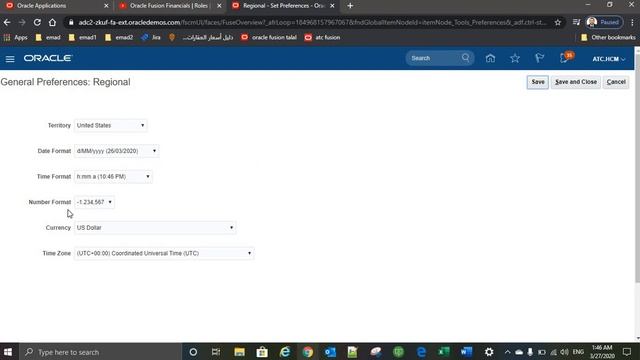Close the Oracle Applications tab
Viewport: 640px width, 360px height.
[x=106, y=6]
